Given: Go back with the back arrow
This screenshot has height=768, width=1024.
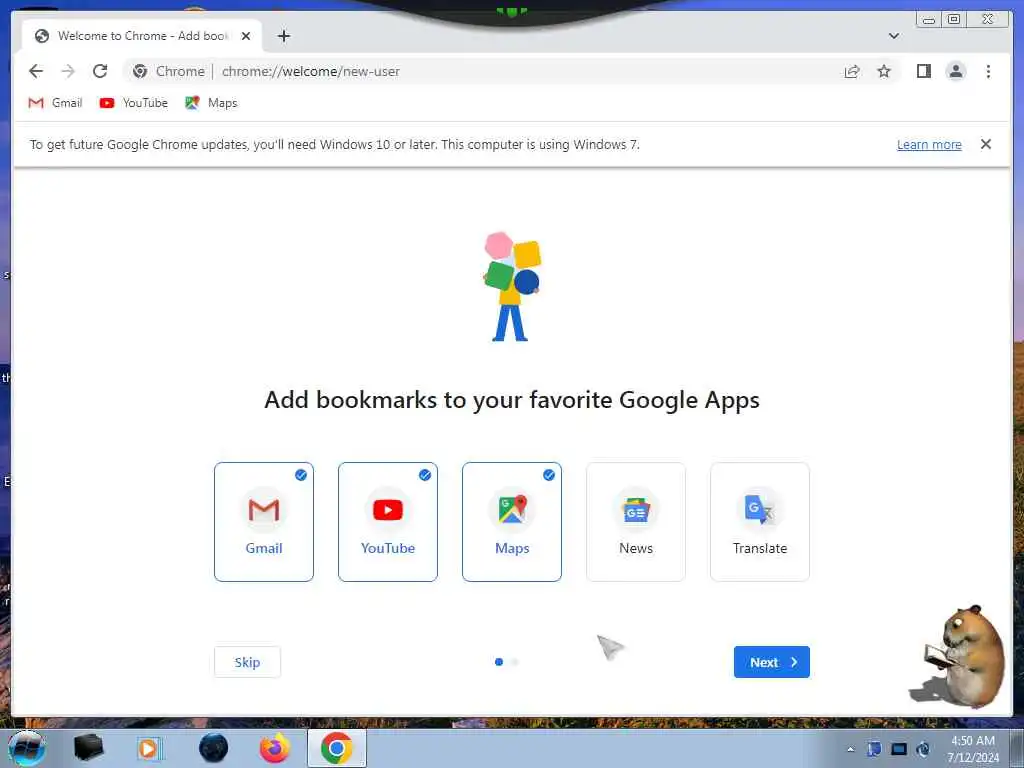Looking at the screenshot, I should click(36, 71).
